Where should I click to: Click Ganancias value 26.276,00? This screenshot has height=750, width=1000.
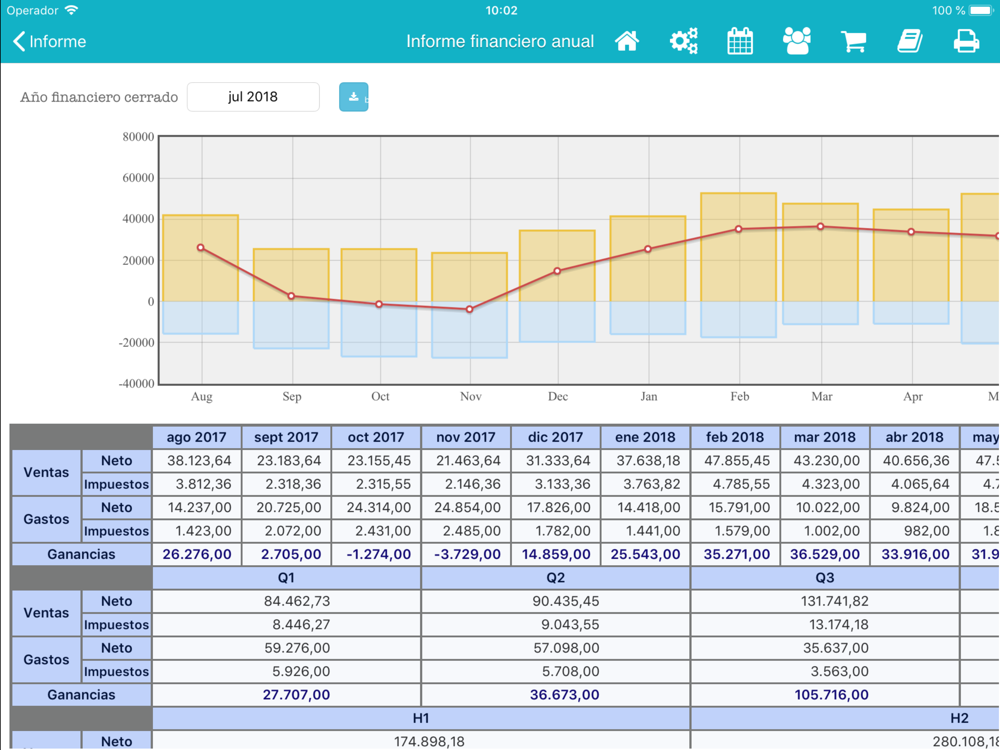(x=197, y=554)
